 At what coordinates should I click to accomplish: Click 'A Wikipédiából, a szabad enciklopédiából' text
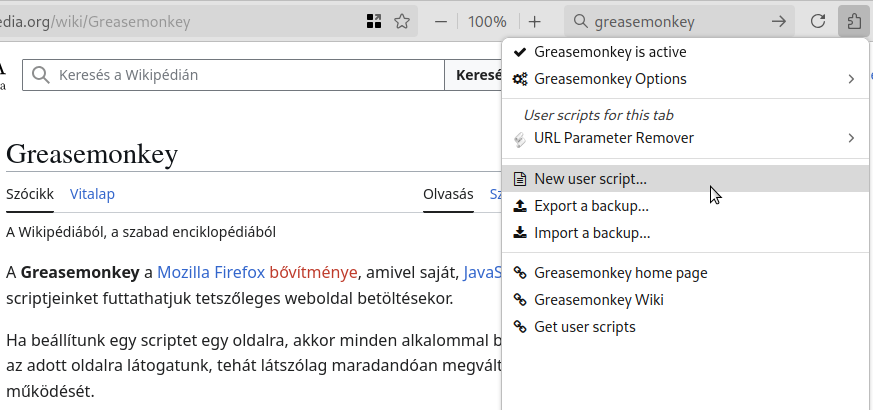point(141,232)
